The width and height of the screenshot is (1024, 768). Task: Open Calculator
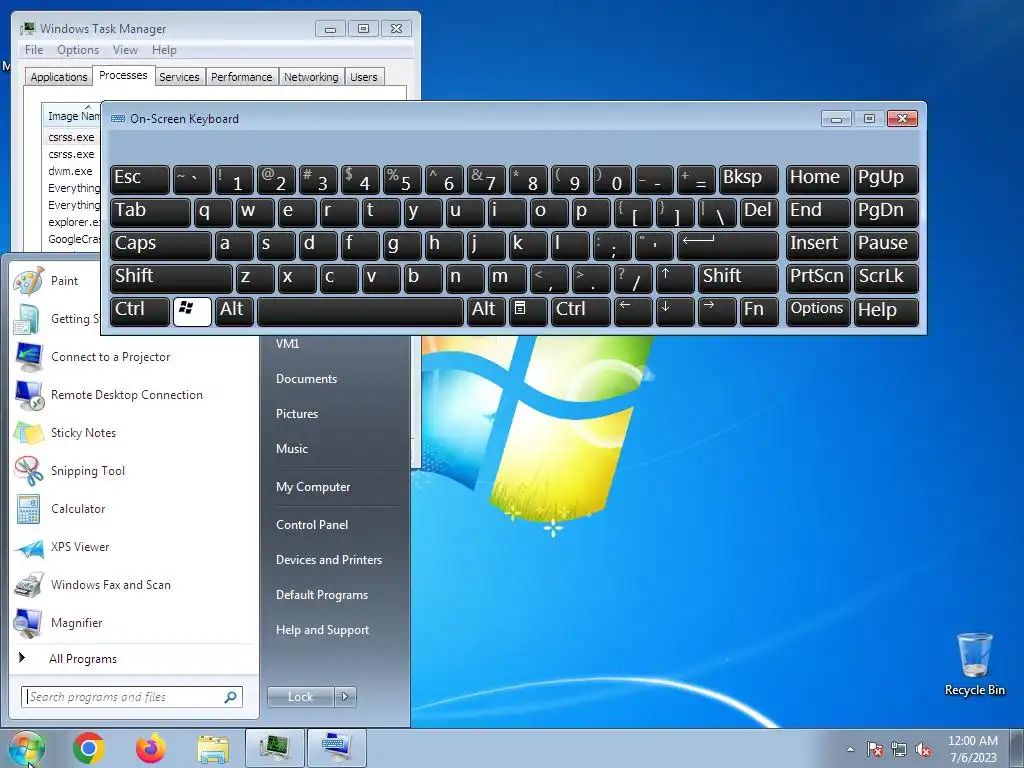click(135, 509)
